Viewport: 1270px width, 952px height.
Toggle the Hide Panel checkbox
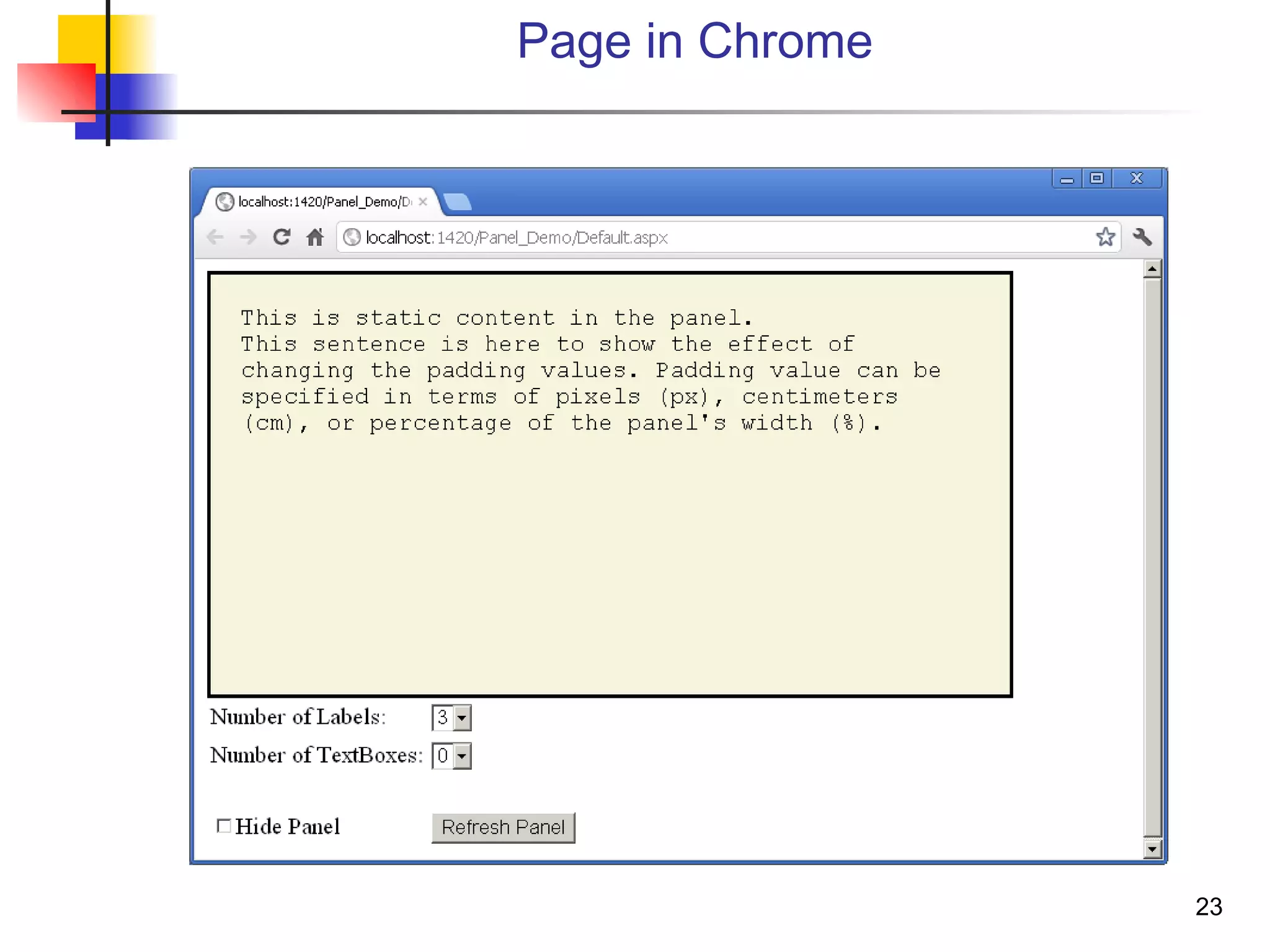pyautogui.click(x=224, y=826)
